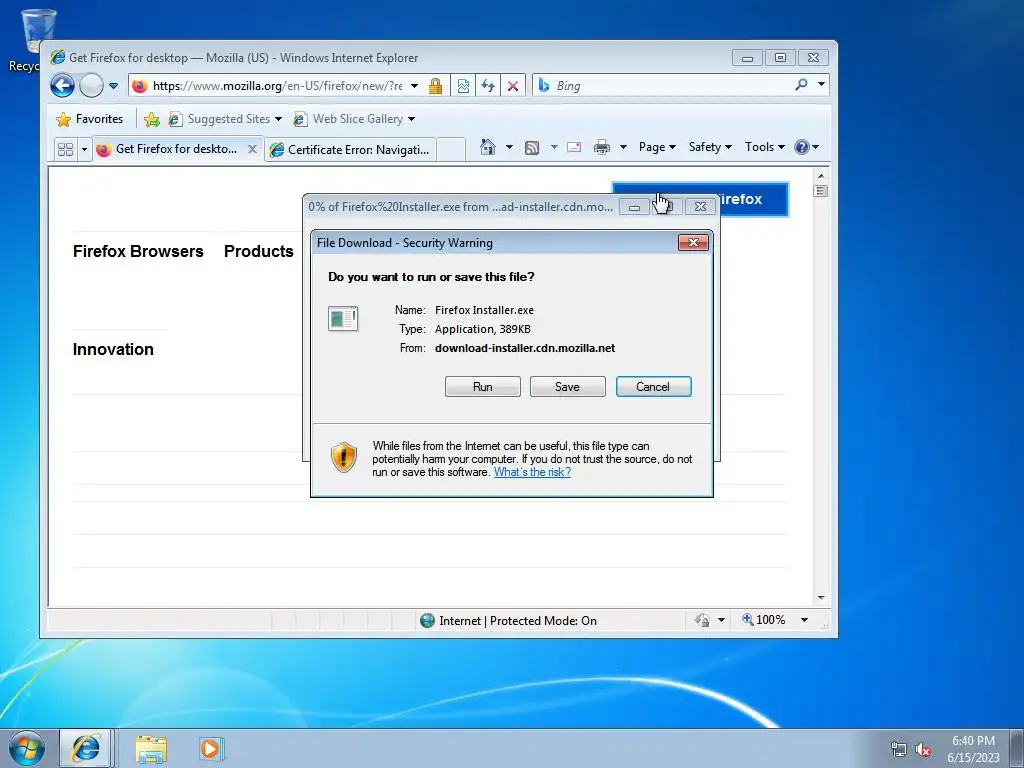Click the page scrollbar down arrow

pyautogui.click(x=821, y=598)
